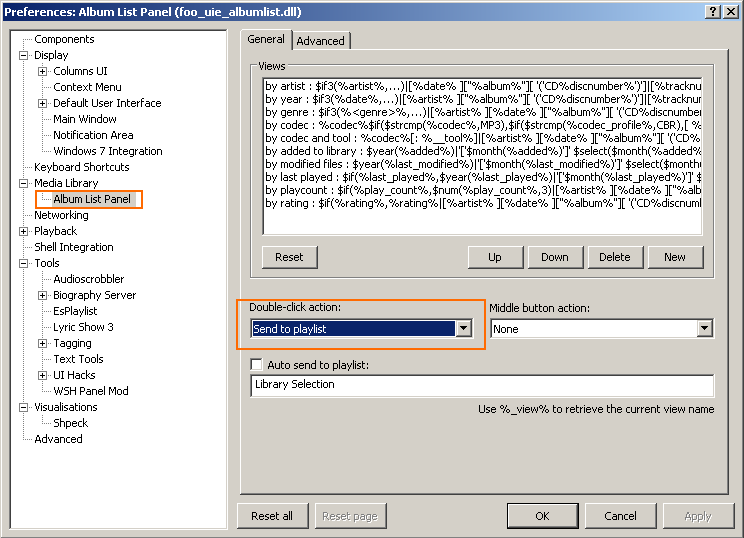
Task: Open the Middle button action dropdown
Action: click(x=704, y=329)
